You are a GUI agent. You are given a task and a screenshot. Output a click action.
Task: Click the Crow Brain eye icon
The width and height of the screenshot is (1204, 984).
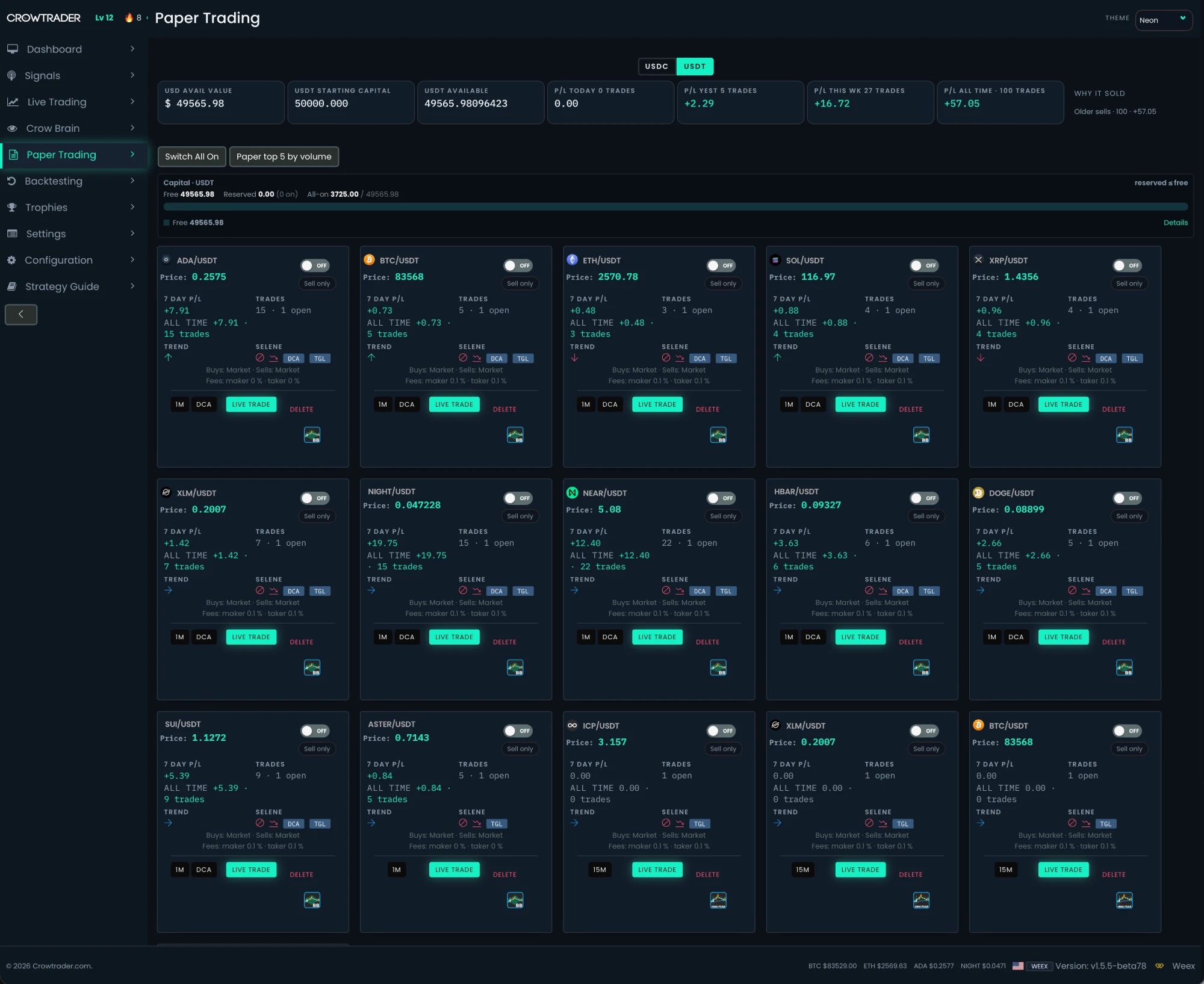pos(12,128)
